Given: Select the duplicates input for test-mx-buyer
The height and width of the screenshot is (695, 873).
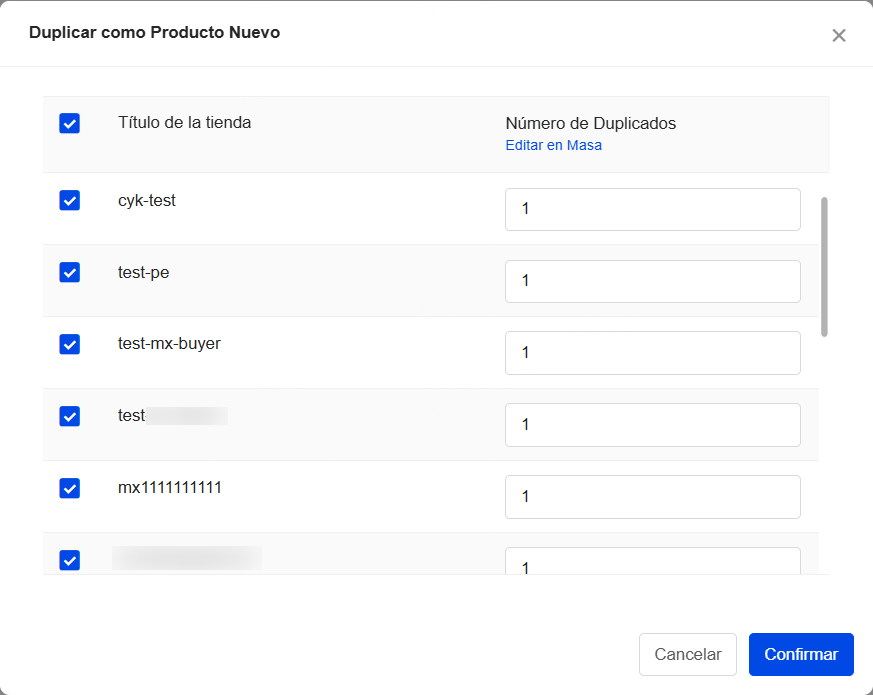Looking at the screenshot, I should pos(652,353).
